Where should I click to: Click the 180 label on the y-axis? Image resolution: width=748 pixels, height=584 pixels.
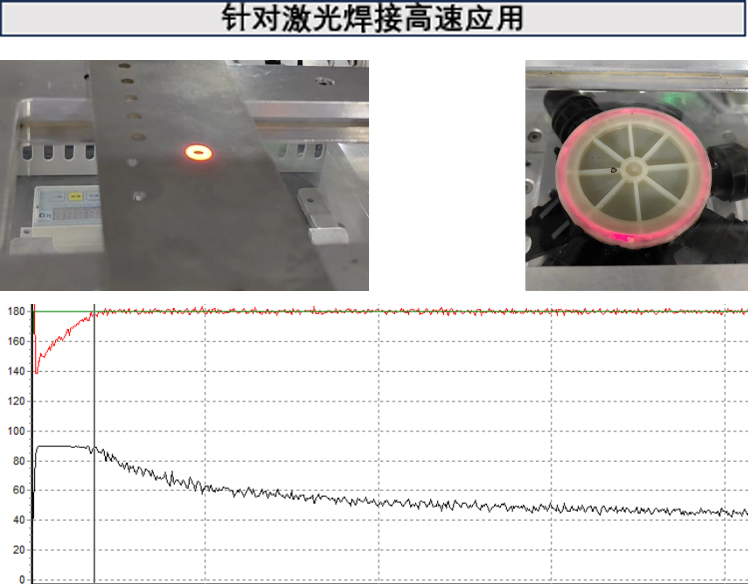click(x=15, y=312)
